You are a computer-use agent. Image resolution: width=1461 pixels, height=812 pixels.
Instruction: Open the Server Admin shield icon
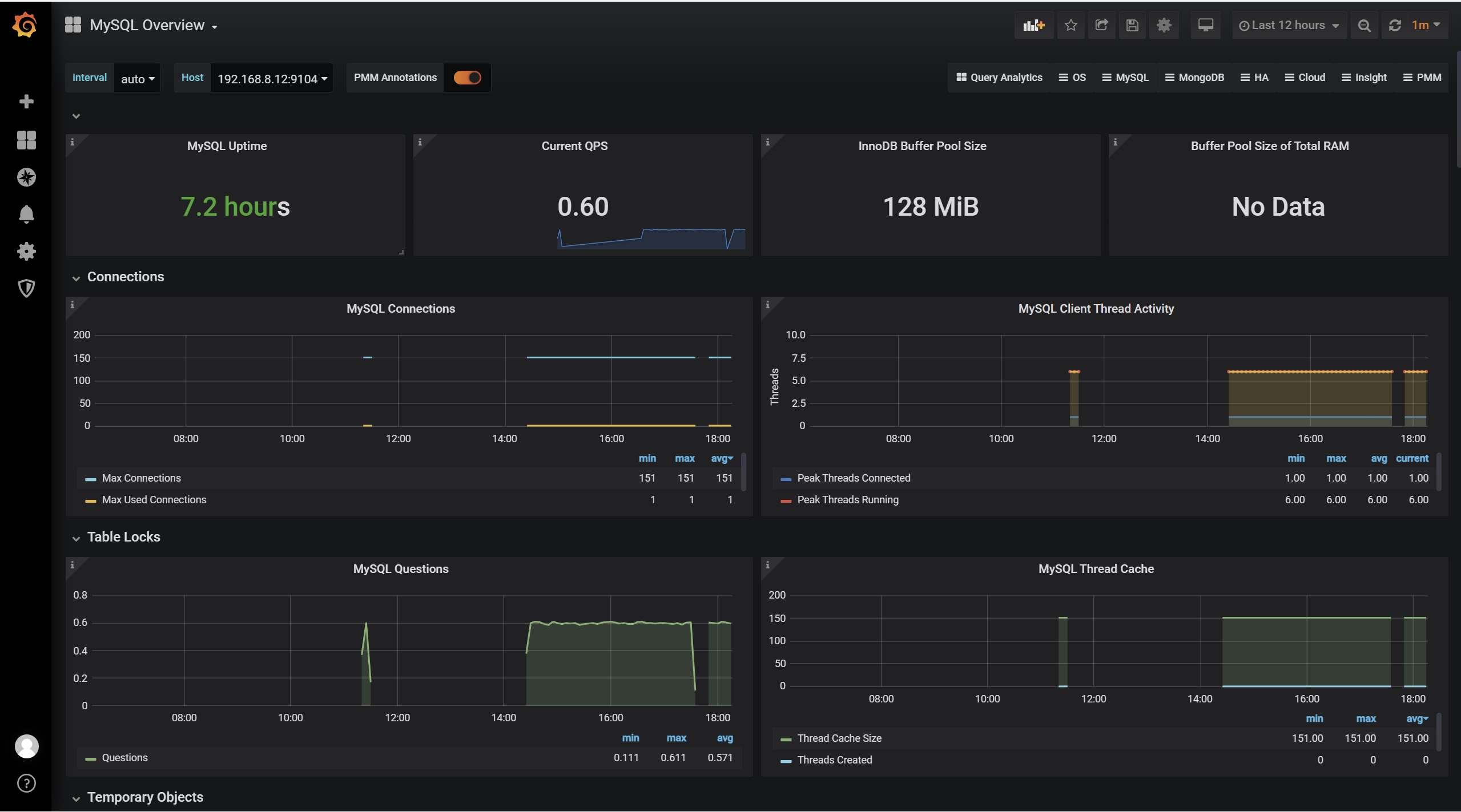(x=26, y=289)
